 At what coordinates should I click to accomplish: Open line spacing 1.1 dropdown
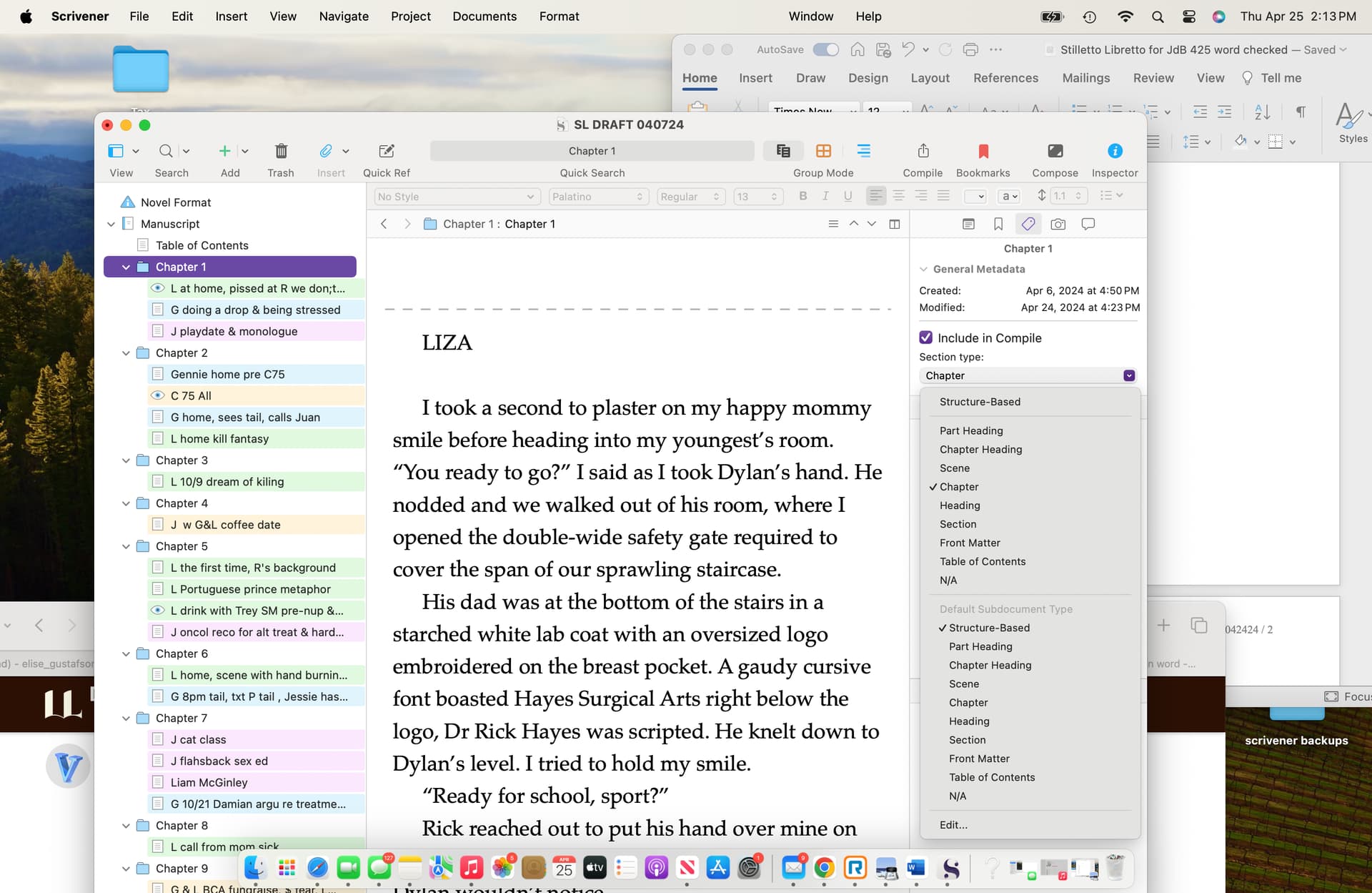[x=1069, y=196]
